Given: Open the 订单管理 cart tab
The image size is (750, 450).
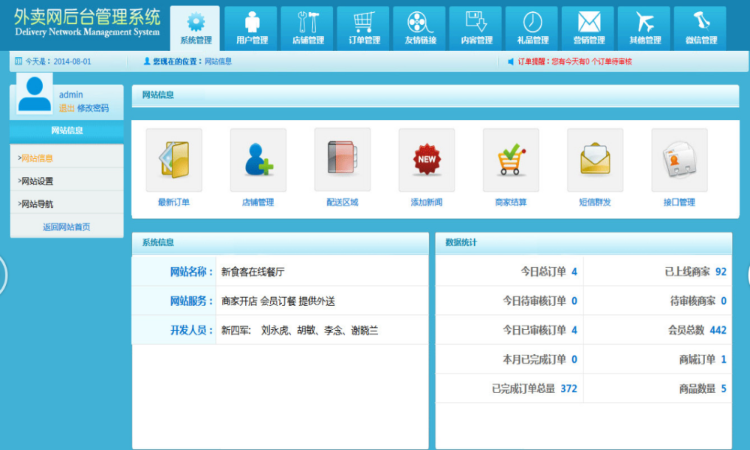Looking at the screenshot, I should [364, 28].
